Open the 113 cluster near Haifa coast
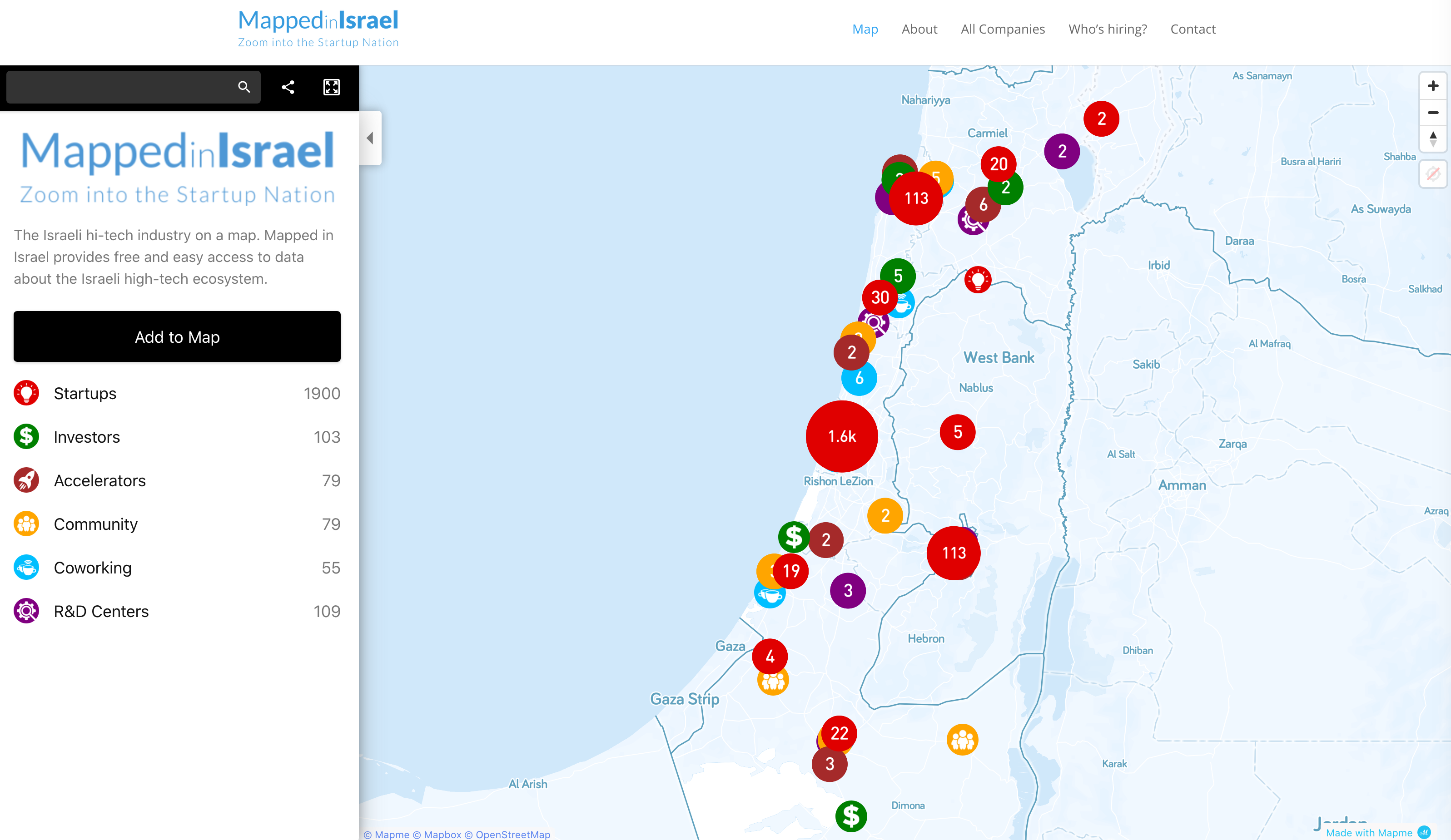The image size is (1451, 840). (916, 198)
